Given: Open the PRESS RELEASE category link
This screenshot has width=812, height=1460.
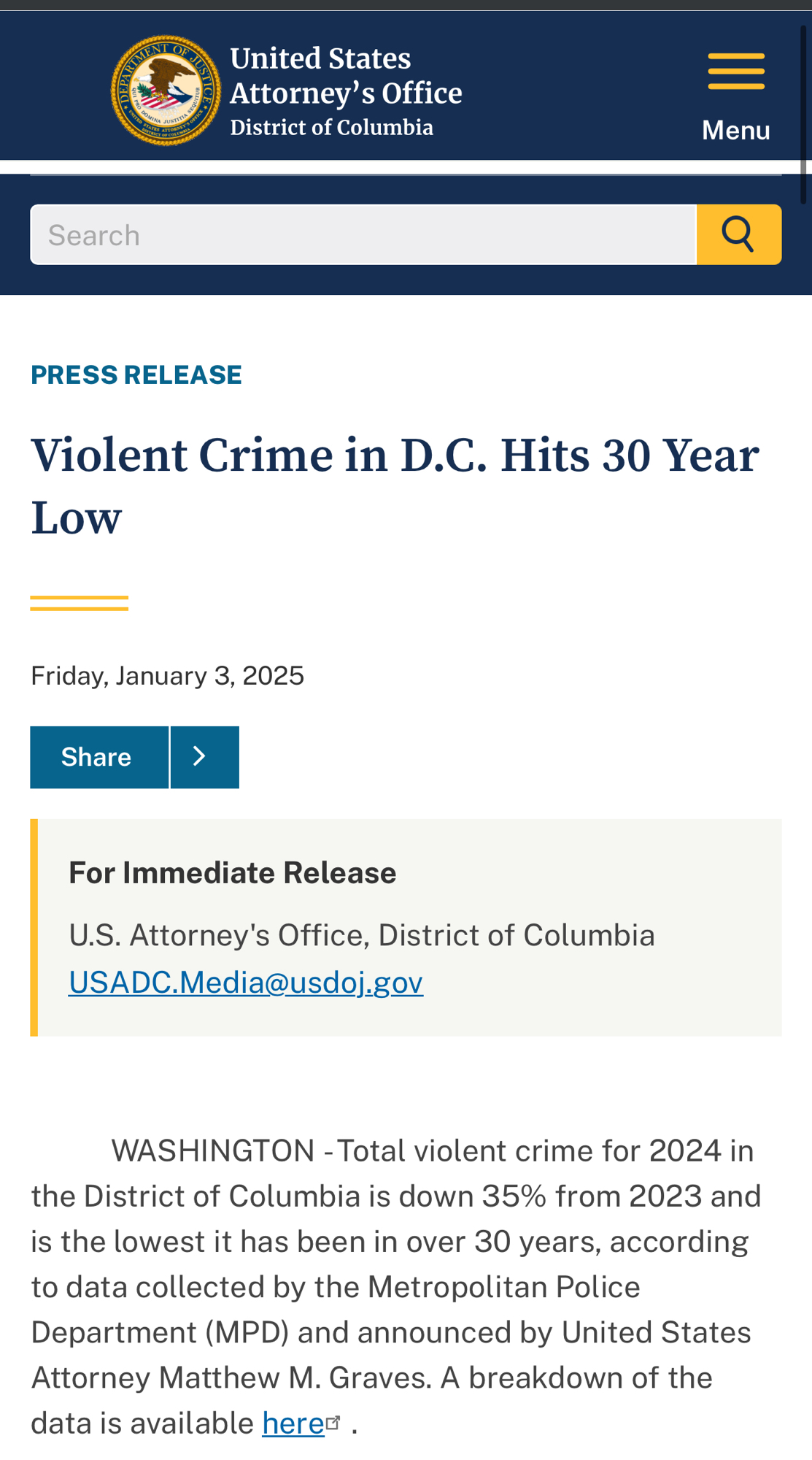Looking at the screenshot, I should (136, 374).
